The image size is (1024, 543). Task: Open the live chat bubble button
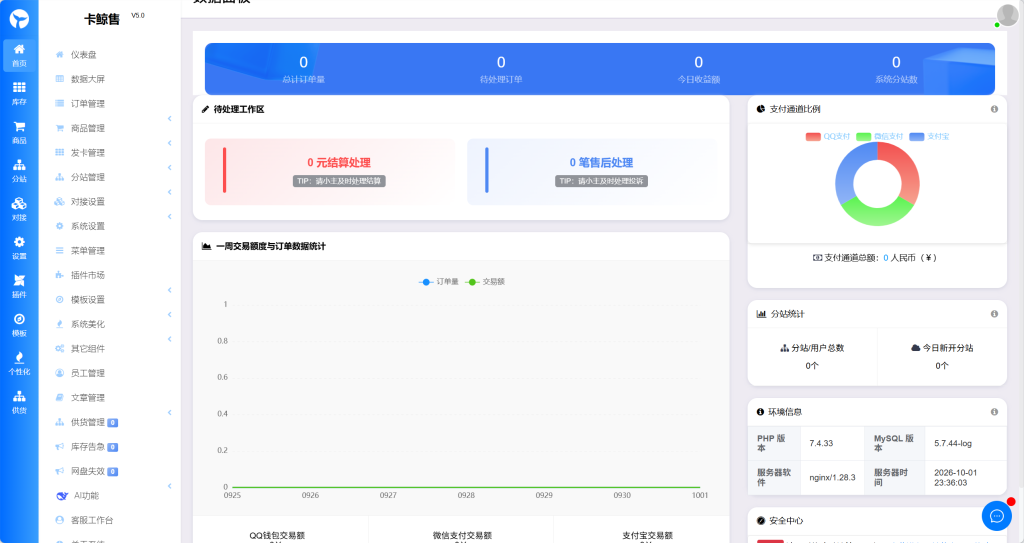click(x=997, y=516)
